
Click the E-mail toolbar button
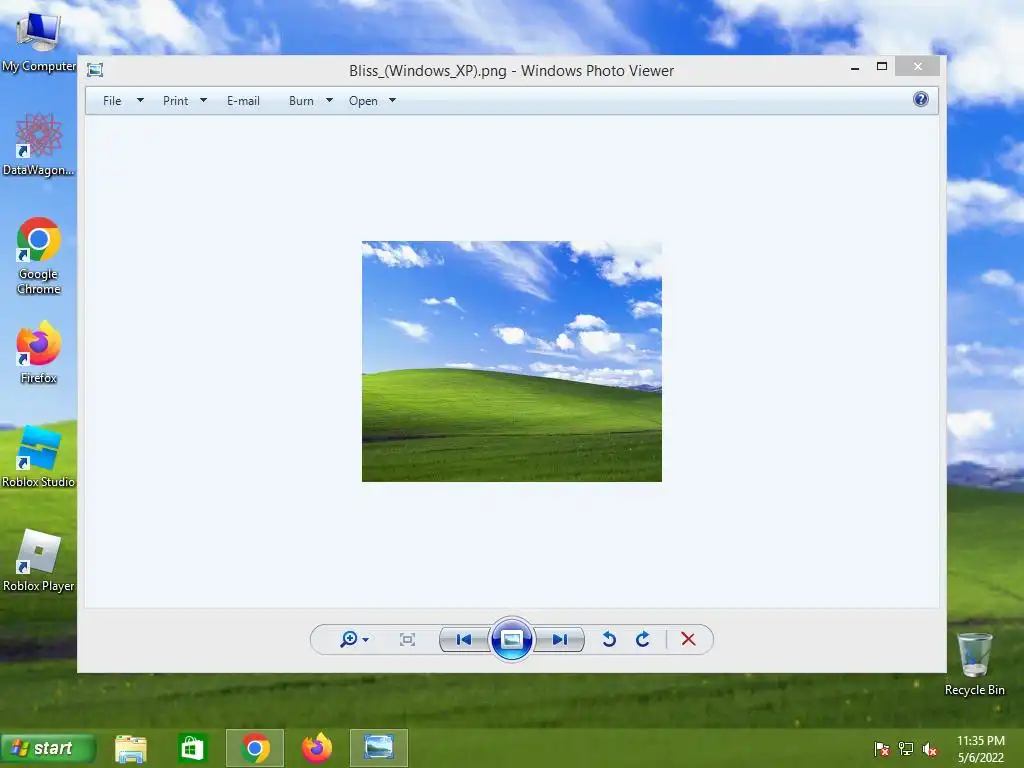pos(244,101)
